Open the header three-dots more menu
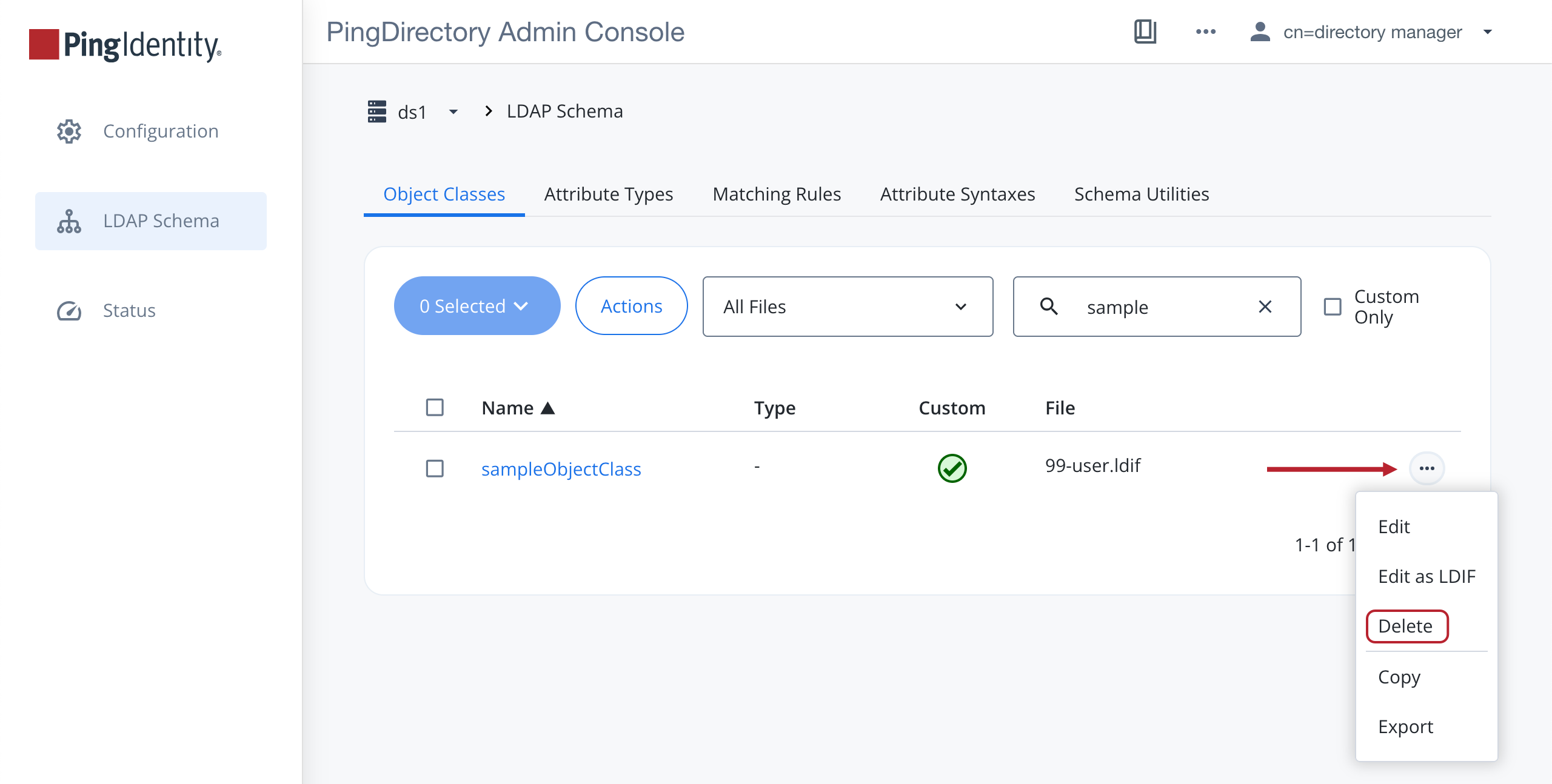This screenshot has width=1552, height=784. (x=1205, y=32)
